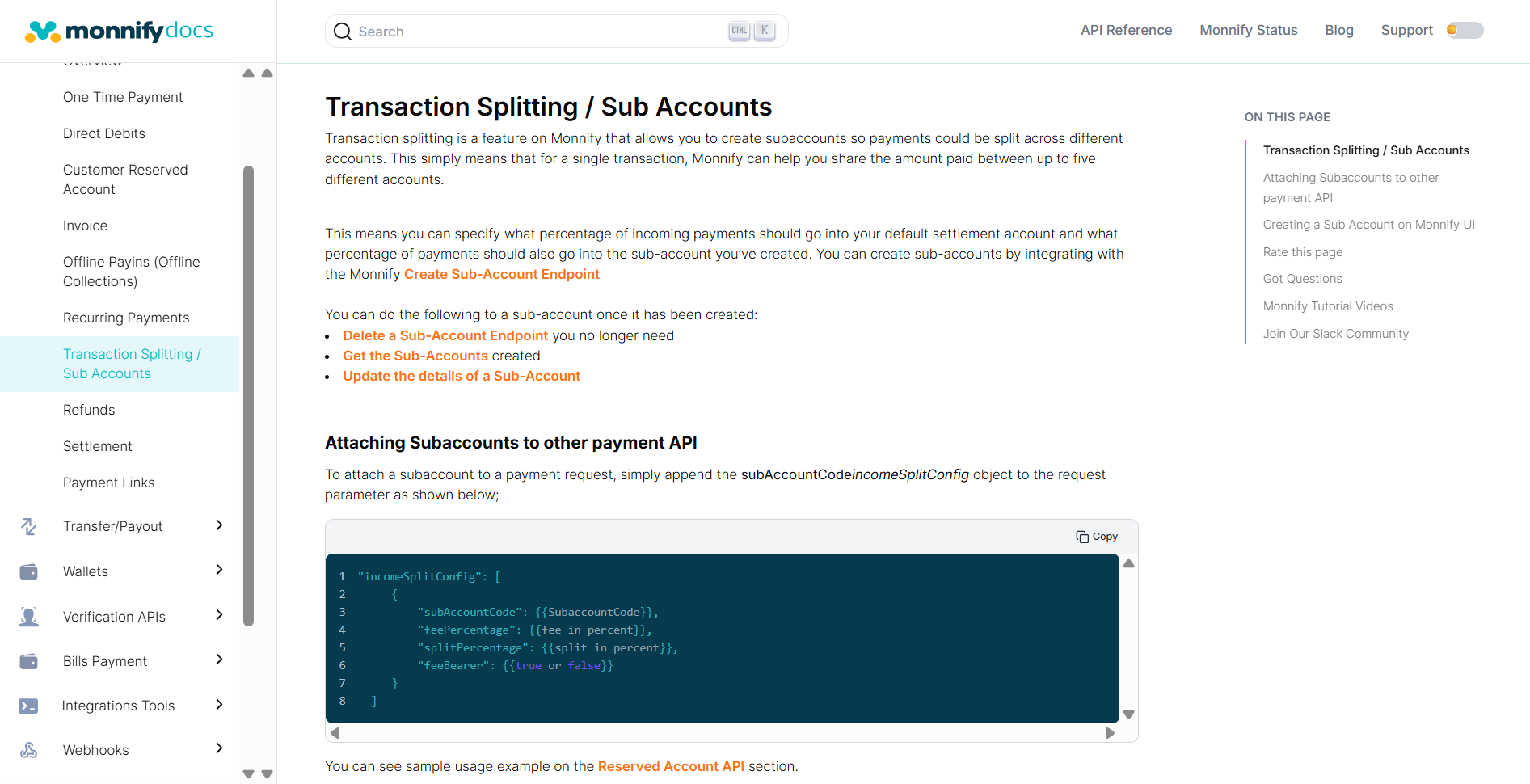Jump to Creating a Sub Account section
This screenshot has width=1530, height=784.
pyautogui.click(x=1368, y=225)
